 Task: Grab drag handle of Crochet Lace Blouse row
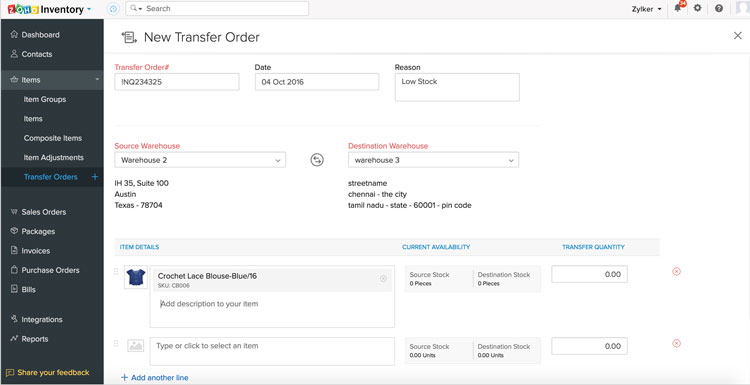116,272
